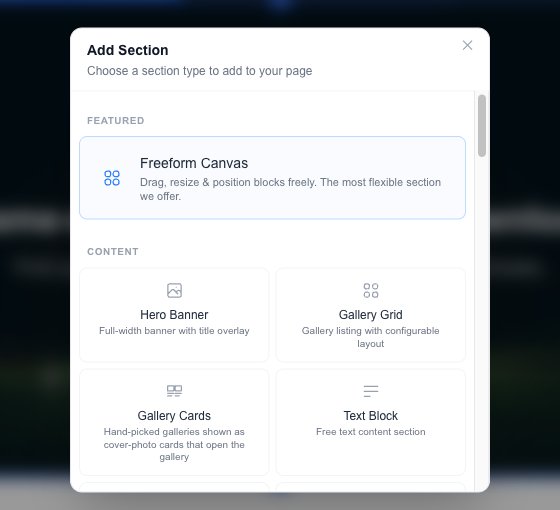560x510 pixels.
Task: Click the Gallery Cards icon
Action: 174,391
